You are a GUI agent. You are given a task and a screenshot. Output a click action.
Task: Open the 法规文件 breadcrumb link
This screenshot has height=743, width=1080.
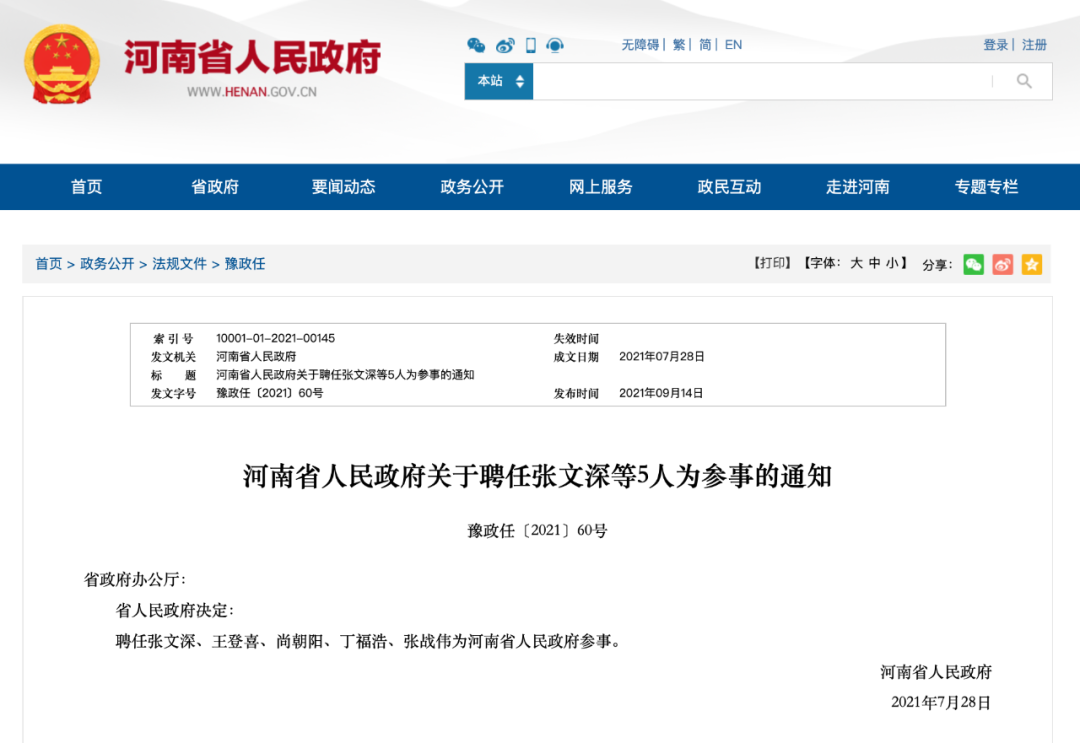(x=179, y=264)
